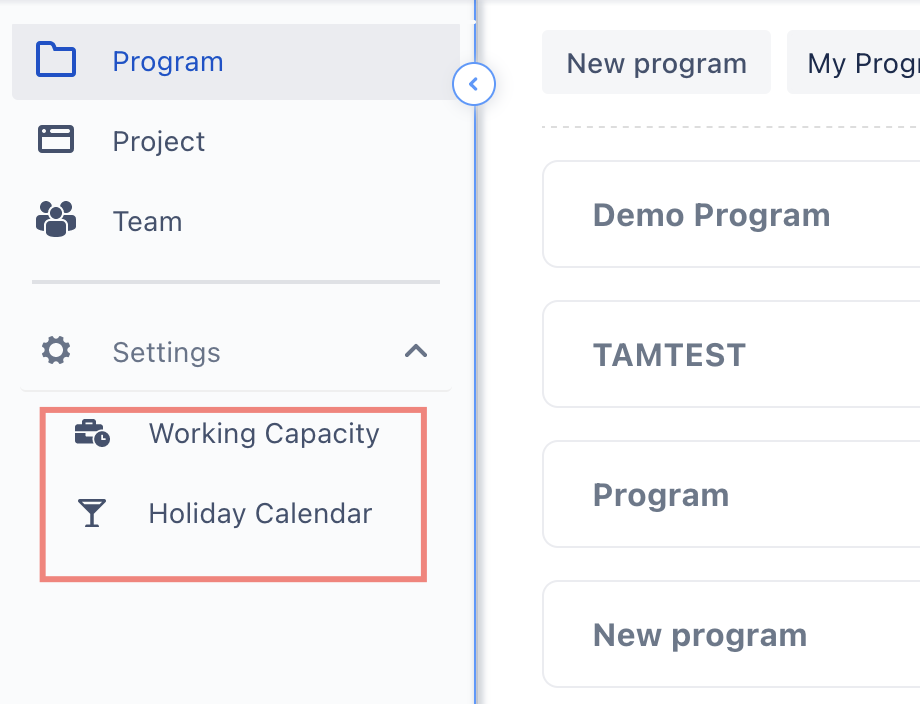Click the Holiday Calendar cocktail-glass icon

92,513
